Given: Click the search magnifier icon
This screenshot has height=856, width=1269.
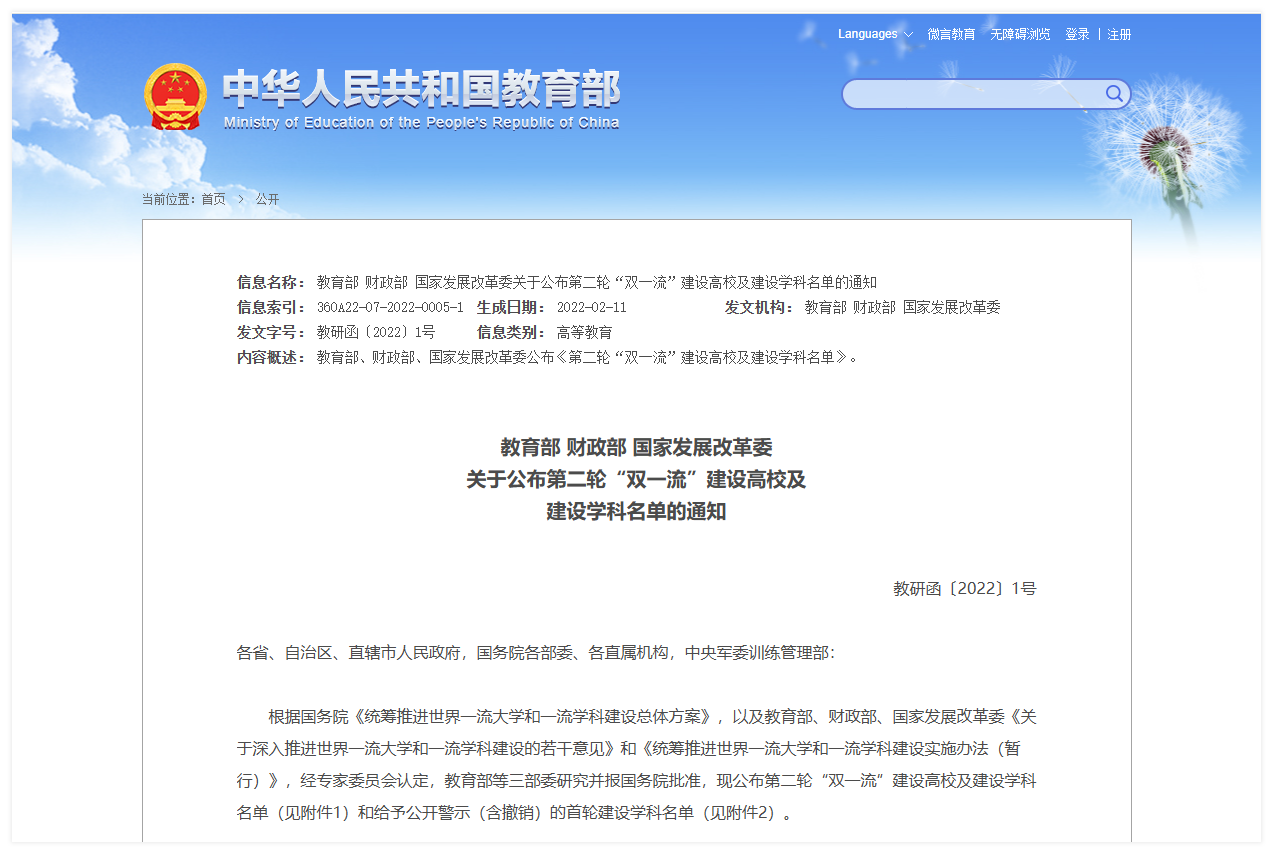Looking at the screenshot, I should (x=1114, y=94).
